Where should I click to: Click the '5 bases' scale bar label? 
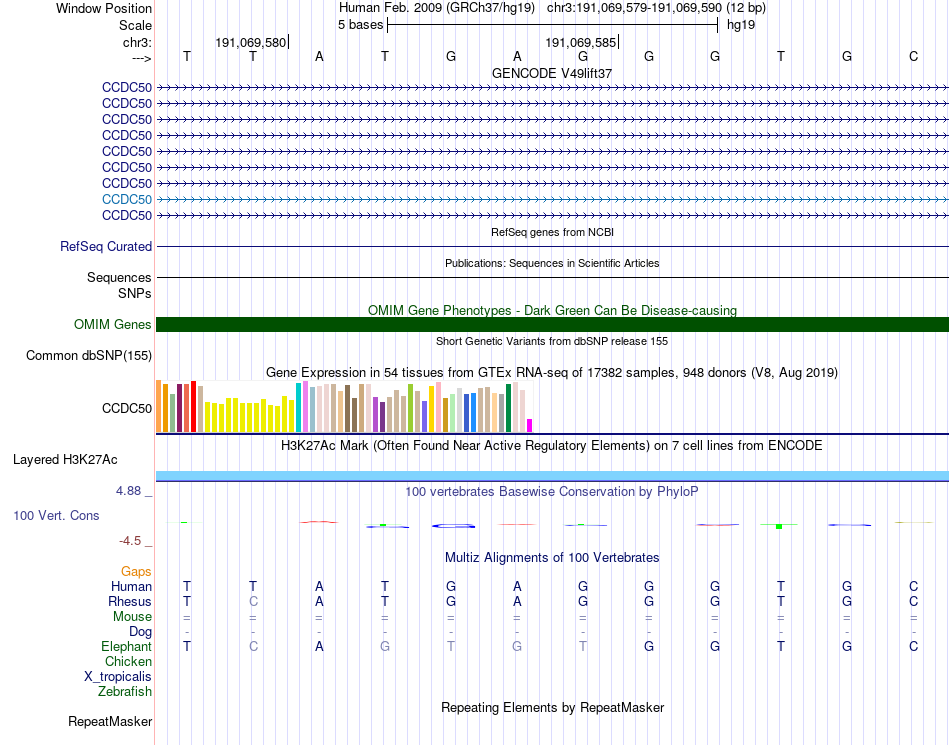[x=360, y=25]
